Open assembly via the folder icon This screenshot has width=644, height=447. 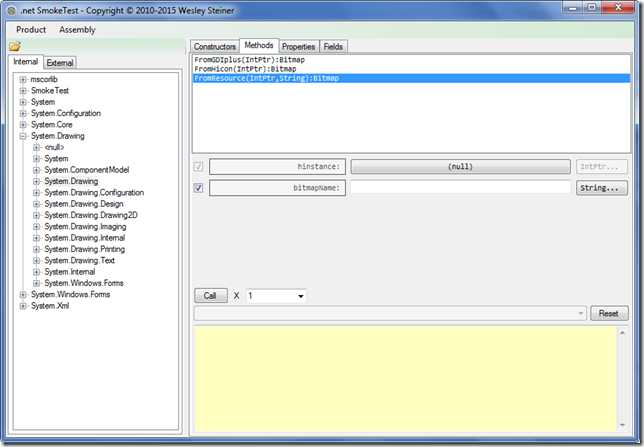click(x=15, y=46)
